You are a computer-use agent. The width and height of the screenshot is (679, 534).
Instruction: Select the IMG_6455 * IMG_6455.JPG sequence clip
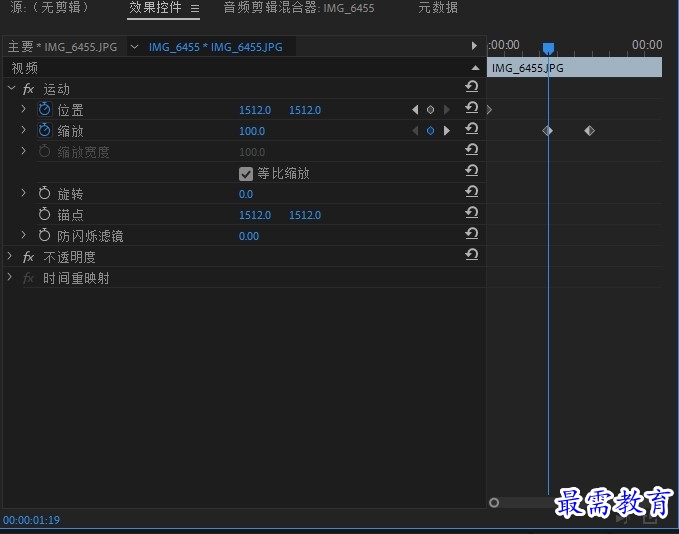click(x=216, y=47)
